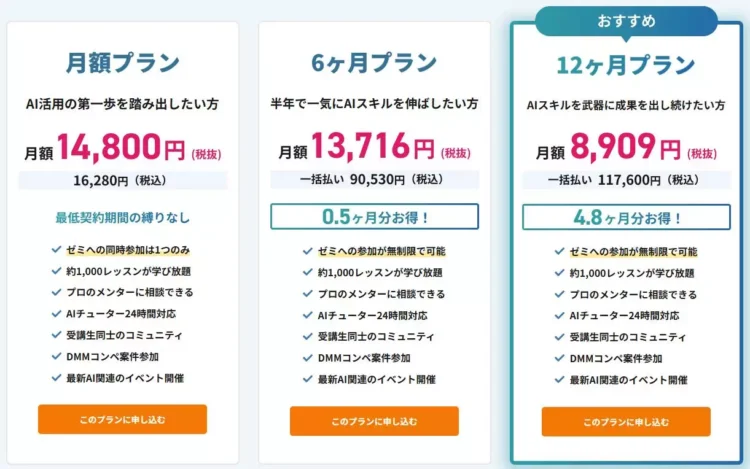Select the 6ヶ月プラン heading
750x469 pixels.
point(374,63)
